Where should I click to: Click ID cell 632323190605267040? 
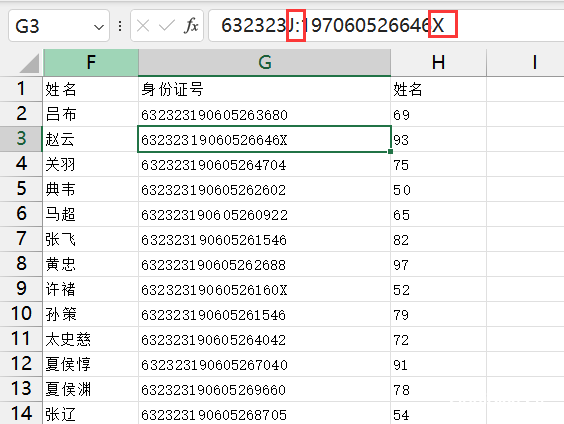[x=264, y=364]
